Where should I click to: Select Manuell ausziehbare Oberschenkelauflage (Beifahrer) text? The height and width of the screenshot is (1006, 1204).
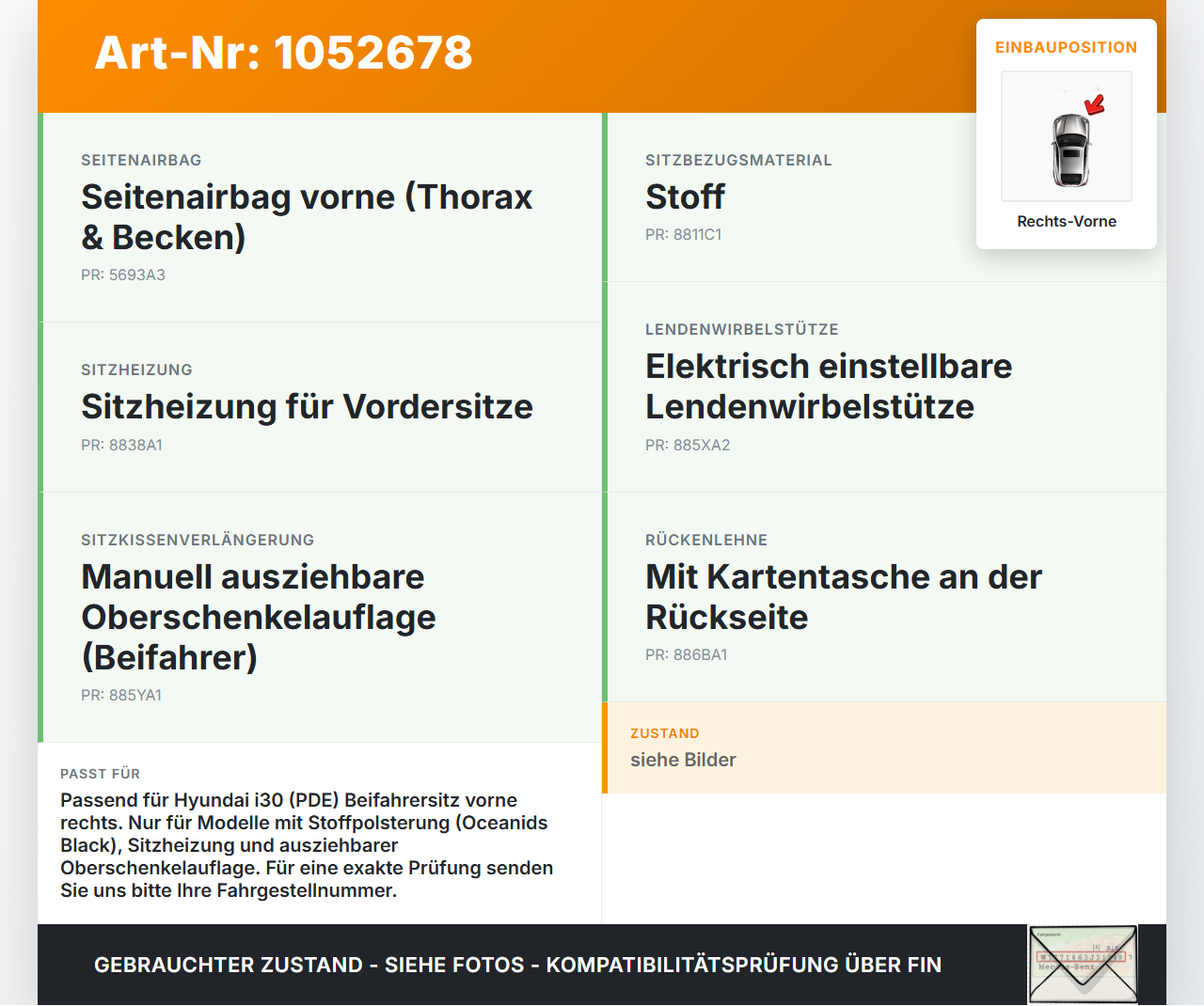pos(259,617)
